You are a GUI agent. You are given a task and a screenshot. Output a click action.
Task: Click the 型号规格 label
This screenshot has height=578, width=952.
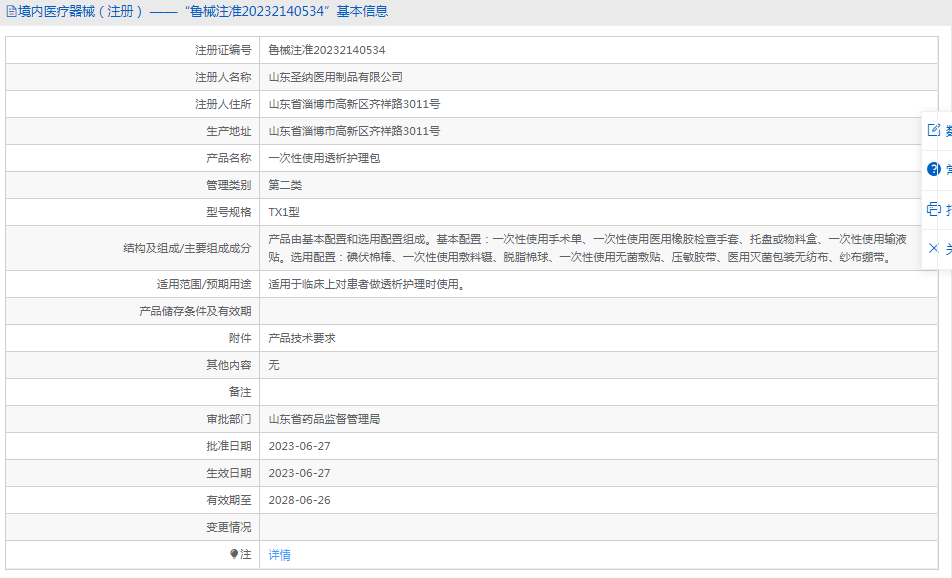[228, 212]
